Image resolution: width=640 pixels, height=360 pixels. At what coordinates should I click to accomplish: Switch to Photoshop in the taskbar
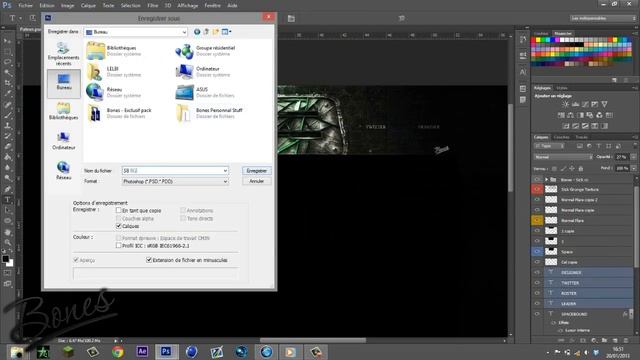(166, 351)
